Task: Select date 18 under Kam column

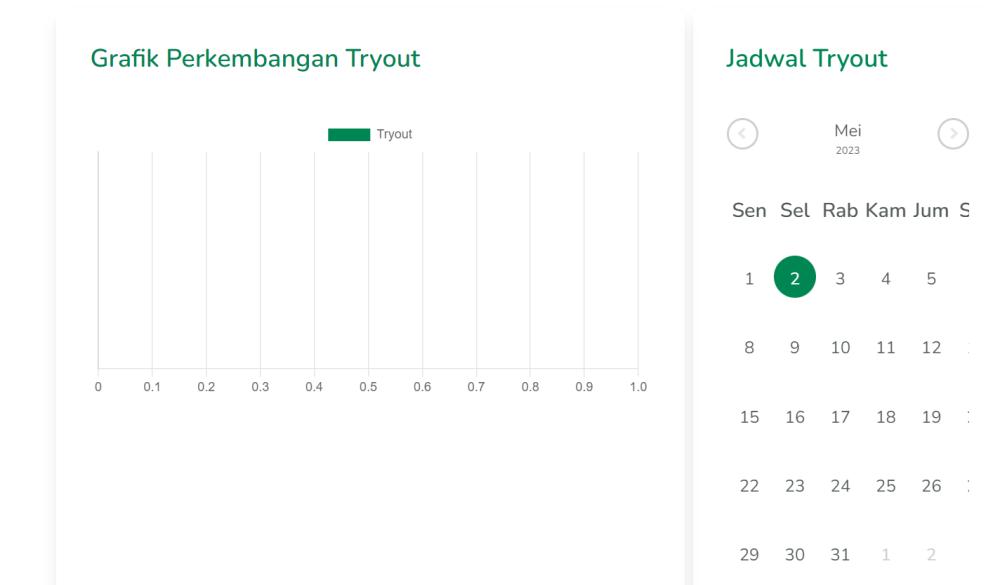Action: pos(886,417)
